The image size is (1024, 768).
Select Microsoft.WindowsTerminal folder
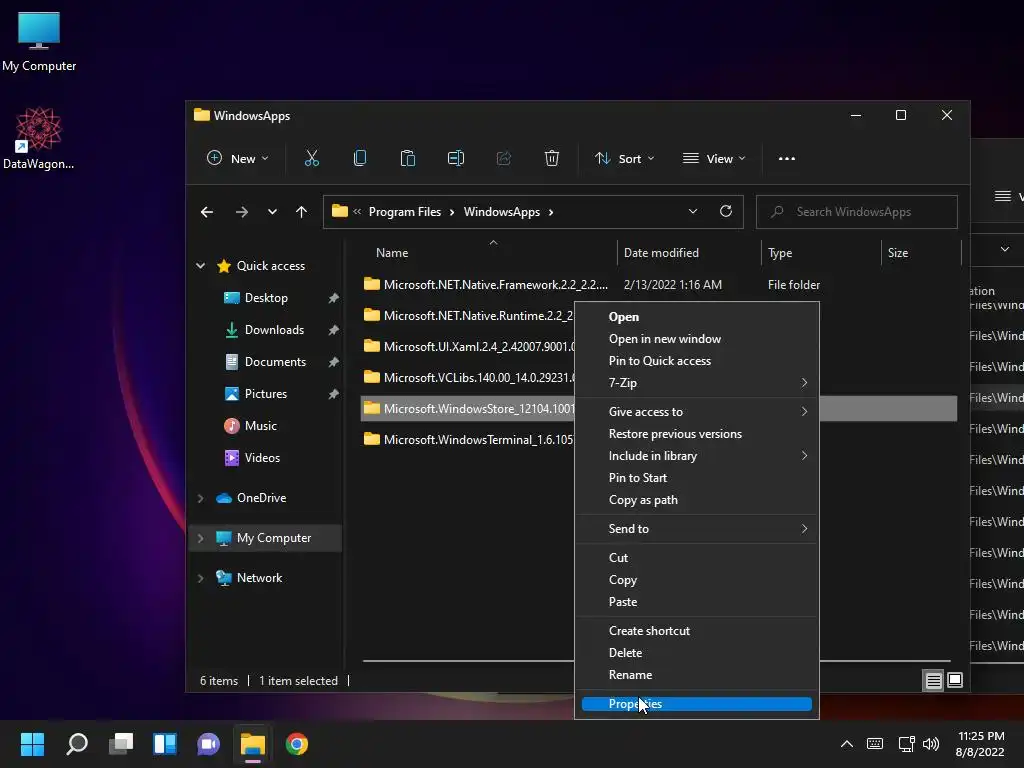pyautogui.click(x=468, y=440)
